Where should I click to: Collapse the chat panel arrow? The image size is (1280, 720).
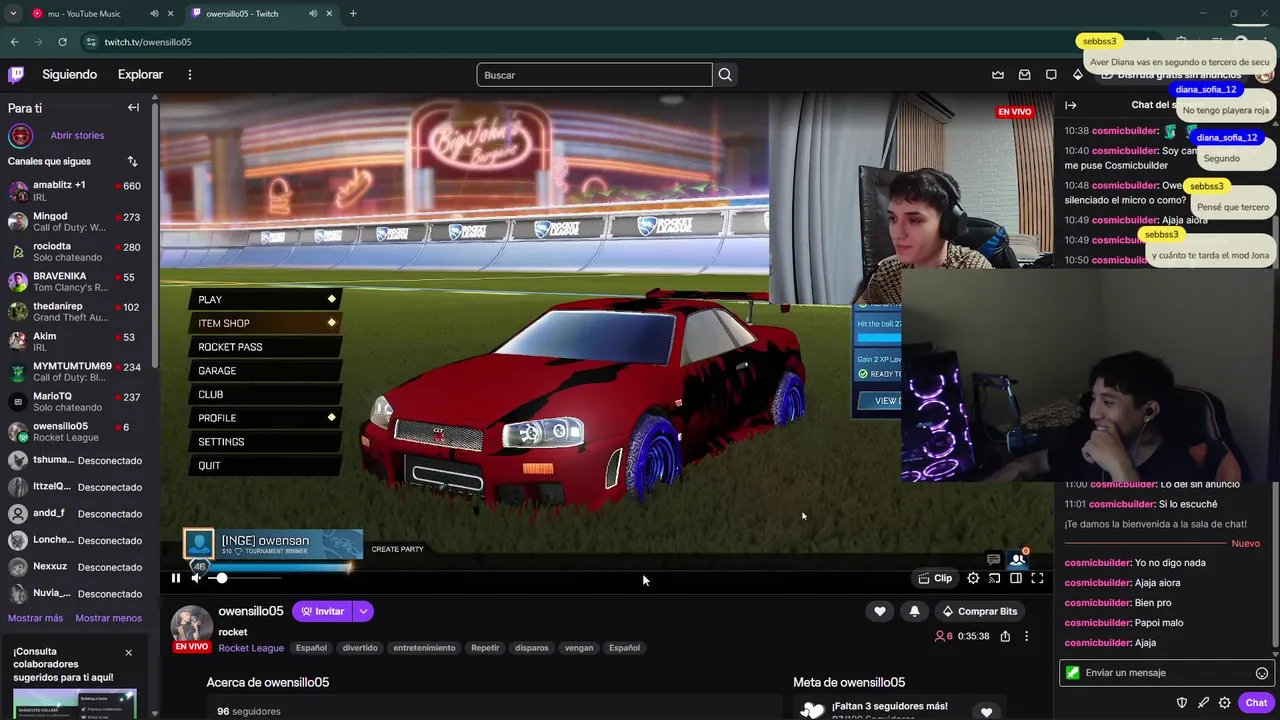[x=1070, y=105]
